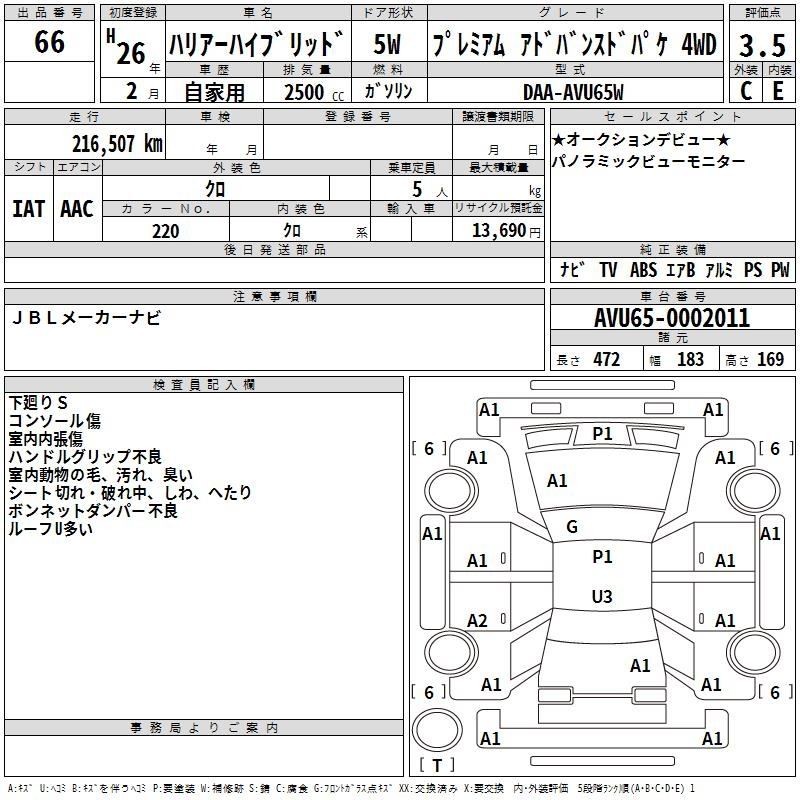Image resolution: width=800 pixels, height=800 pixels.
Task: Click PS in genuine equipment
Action: click(x=753, y=269)
